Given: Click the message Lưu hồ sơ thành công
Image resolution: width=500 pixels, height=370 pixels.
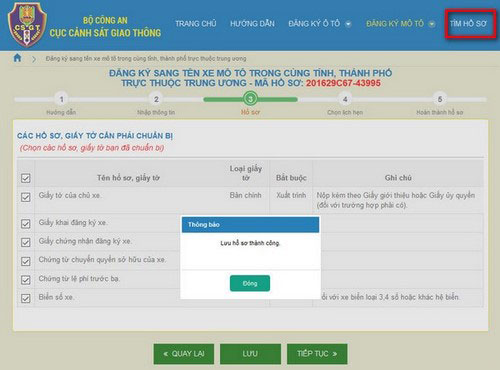Looking at the screenshot, I should coord(250,243).
